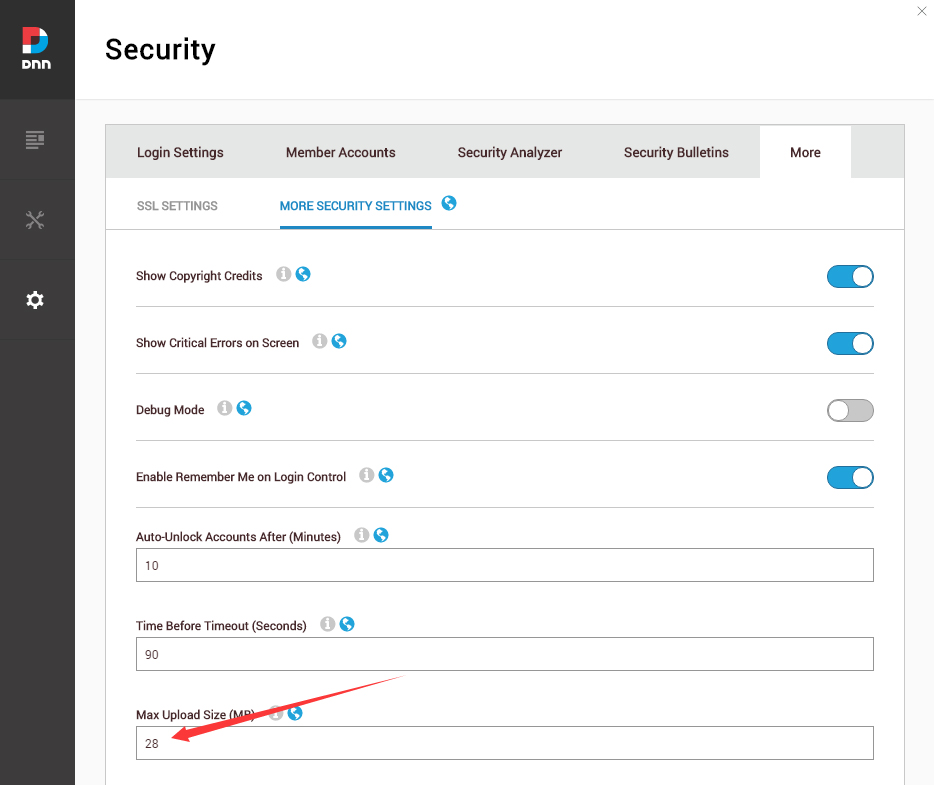Switch to the Login Settings tab
Image resolution: width=934 pixels, height=785 pixels.
point(180,152)
